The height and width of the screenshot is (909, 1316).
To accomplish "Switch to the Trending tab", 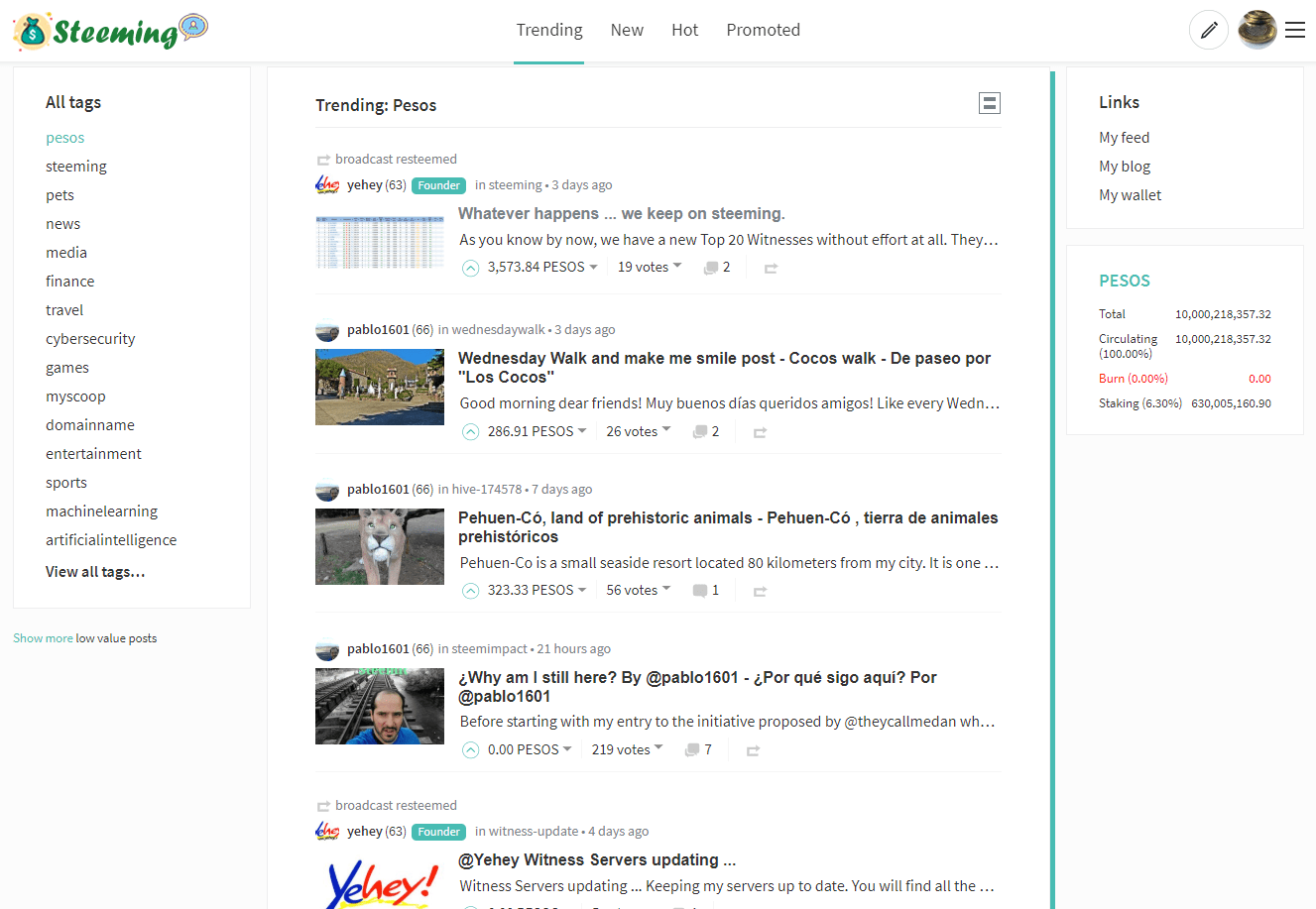I will point(549,30).
